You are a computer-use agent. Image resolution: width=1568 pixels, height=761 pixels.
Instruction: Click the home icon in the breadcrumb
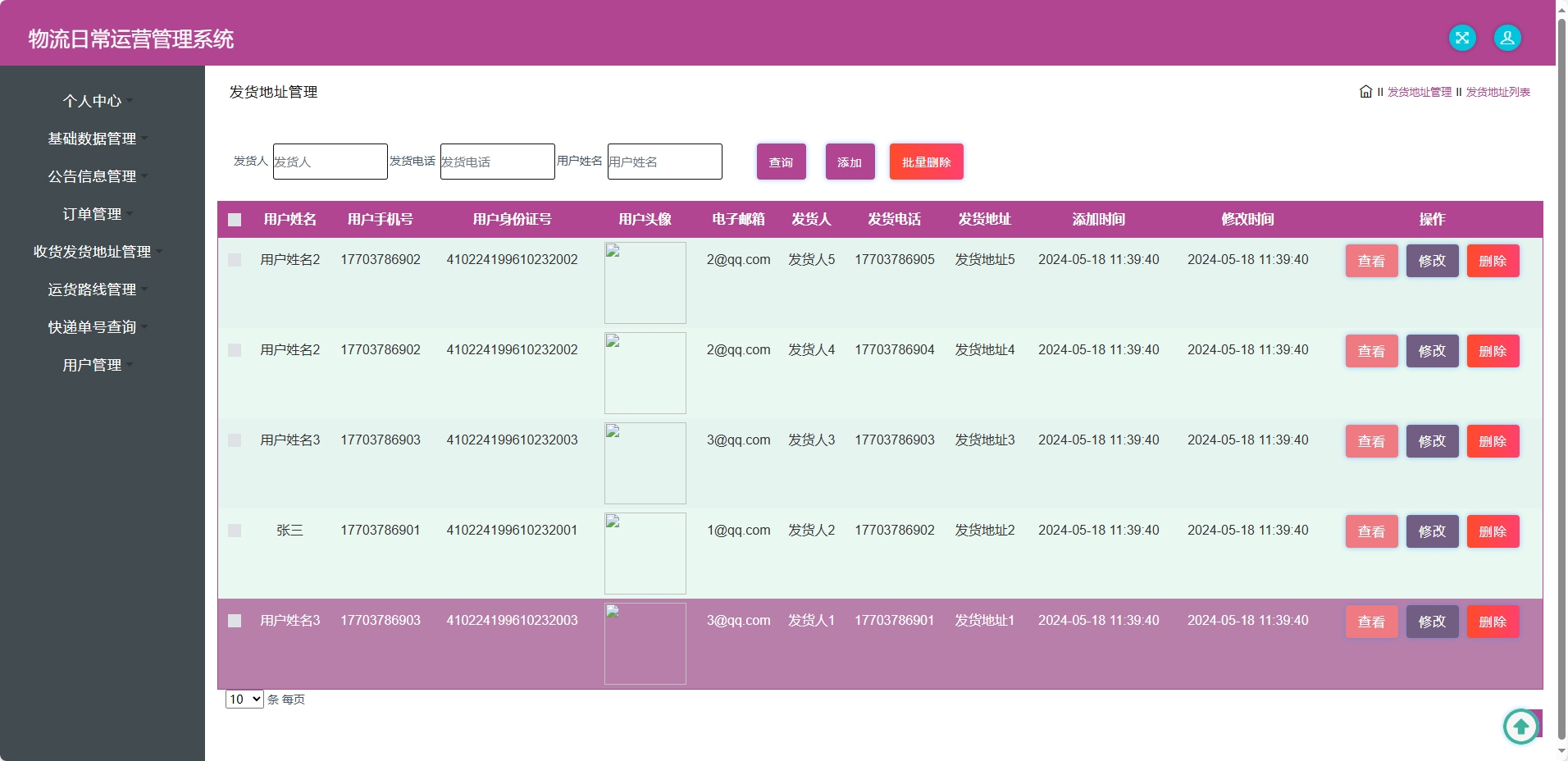click(1365, 92)
